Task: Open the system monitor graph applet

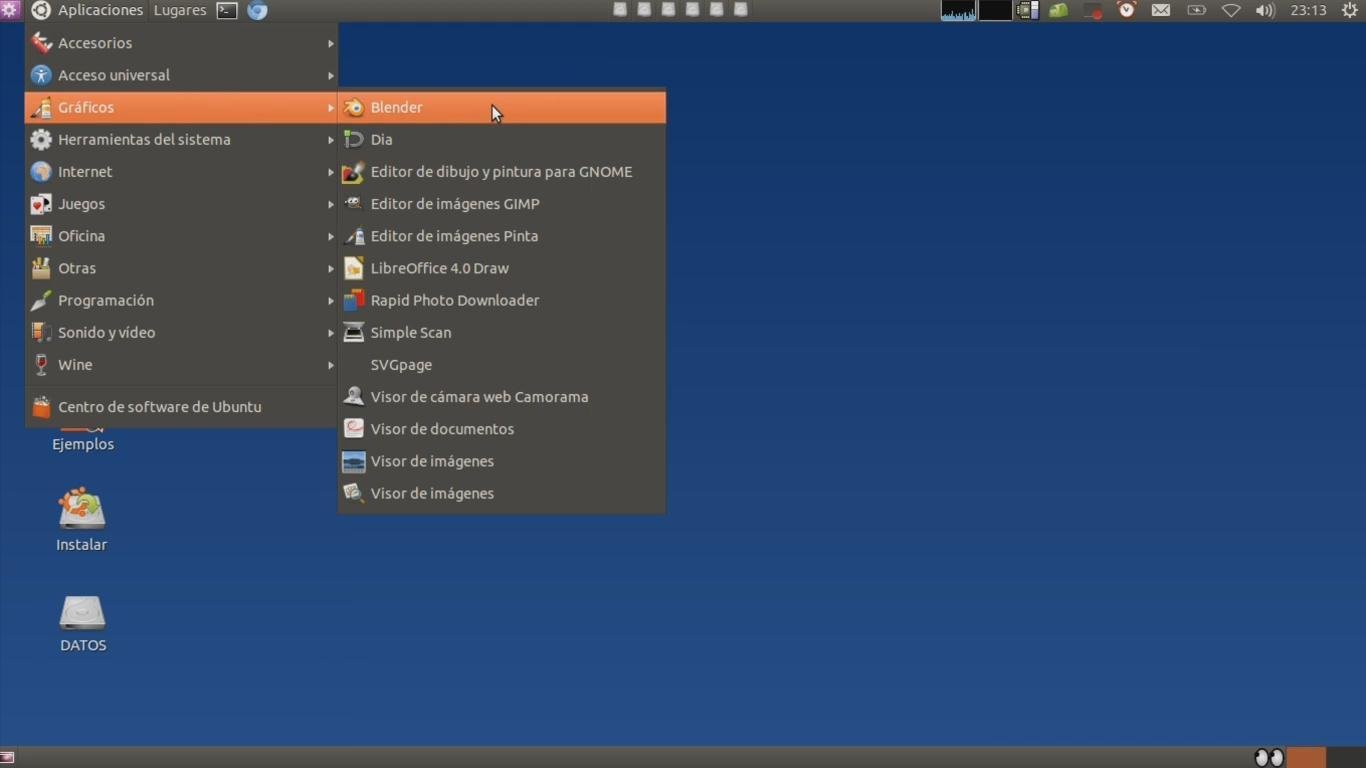Action: (958, 11)
